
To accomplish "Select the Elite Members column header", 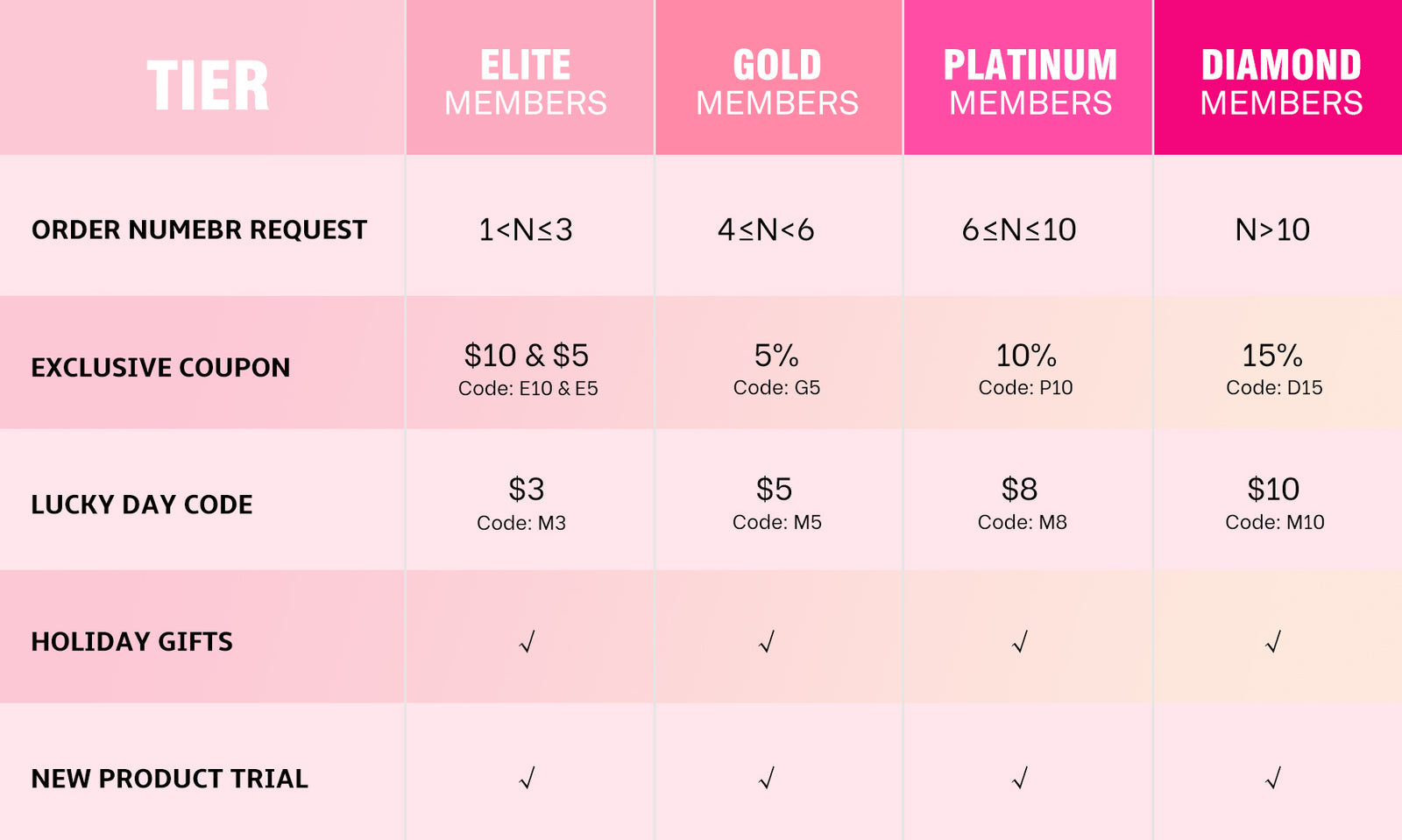I will (526, 82).
